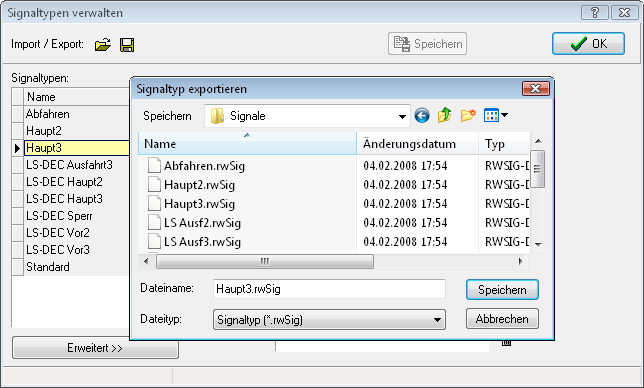644x388 pixels.
Task: Click the view menu dropdown arrow
Action: (x=504, y=115)
